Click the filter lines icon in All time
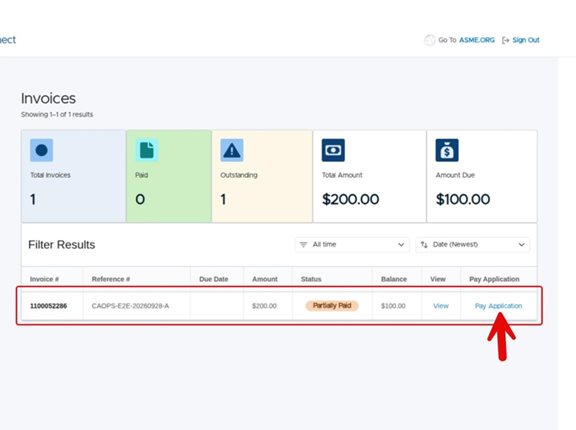 303,245
